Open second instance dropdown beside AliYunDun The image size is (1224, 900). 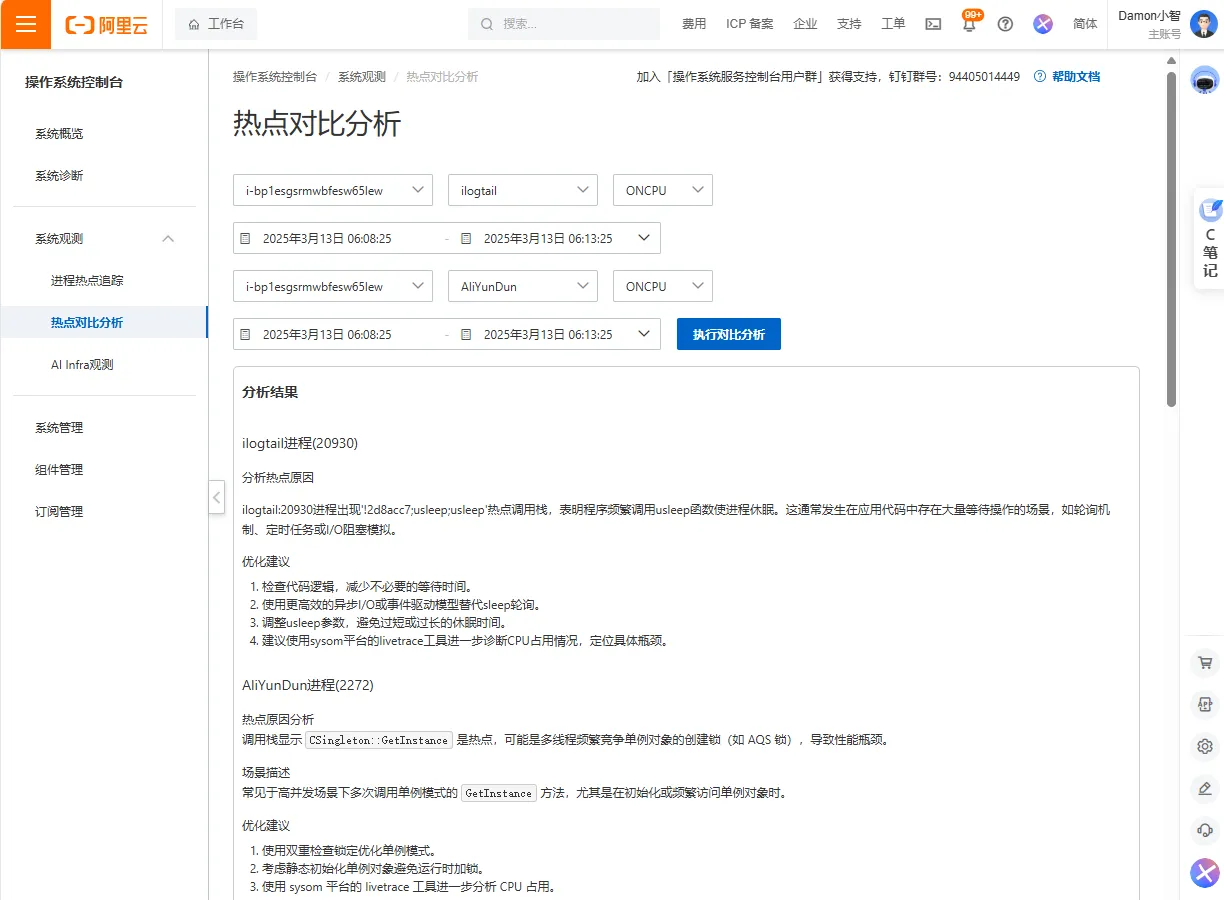click(333, 286)
